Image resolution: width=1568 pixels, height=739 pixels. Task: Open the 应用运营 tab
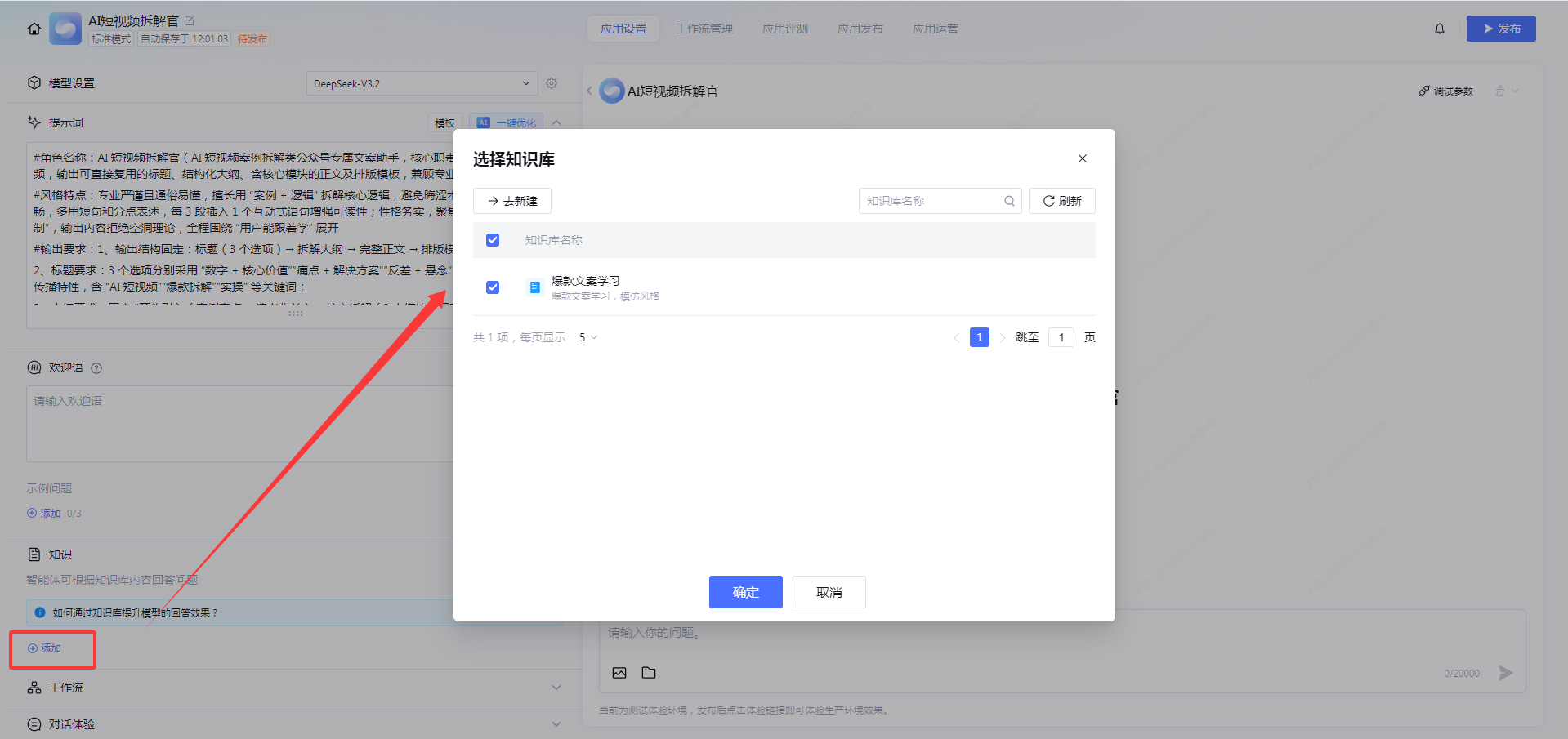point(936,29)
